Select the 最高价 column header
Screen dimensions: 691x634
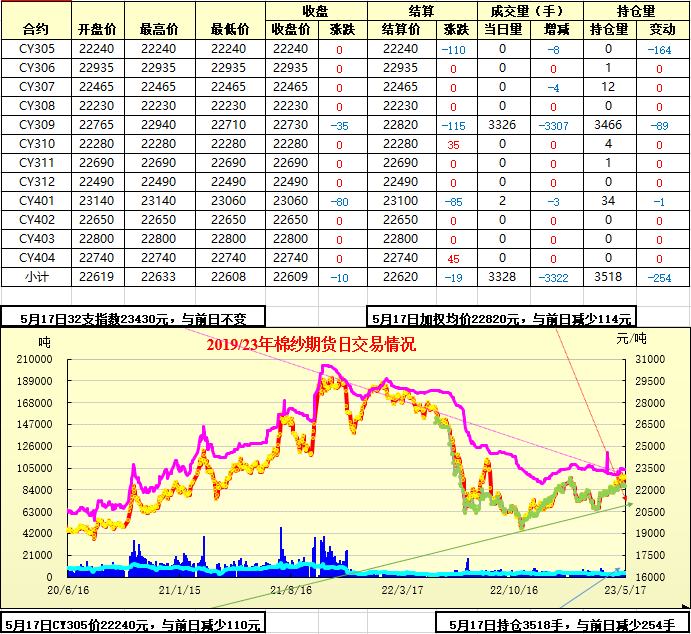160,29
